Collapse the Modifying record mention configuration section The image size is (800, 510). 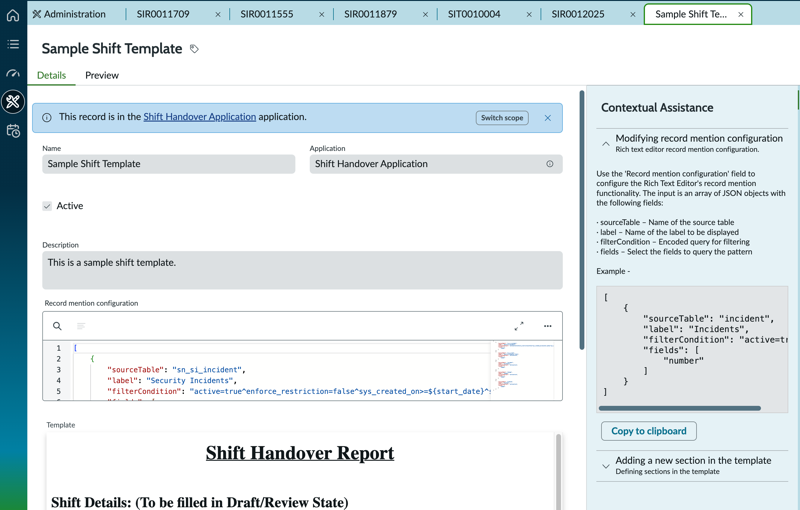point(606,144)
